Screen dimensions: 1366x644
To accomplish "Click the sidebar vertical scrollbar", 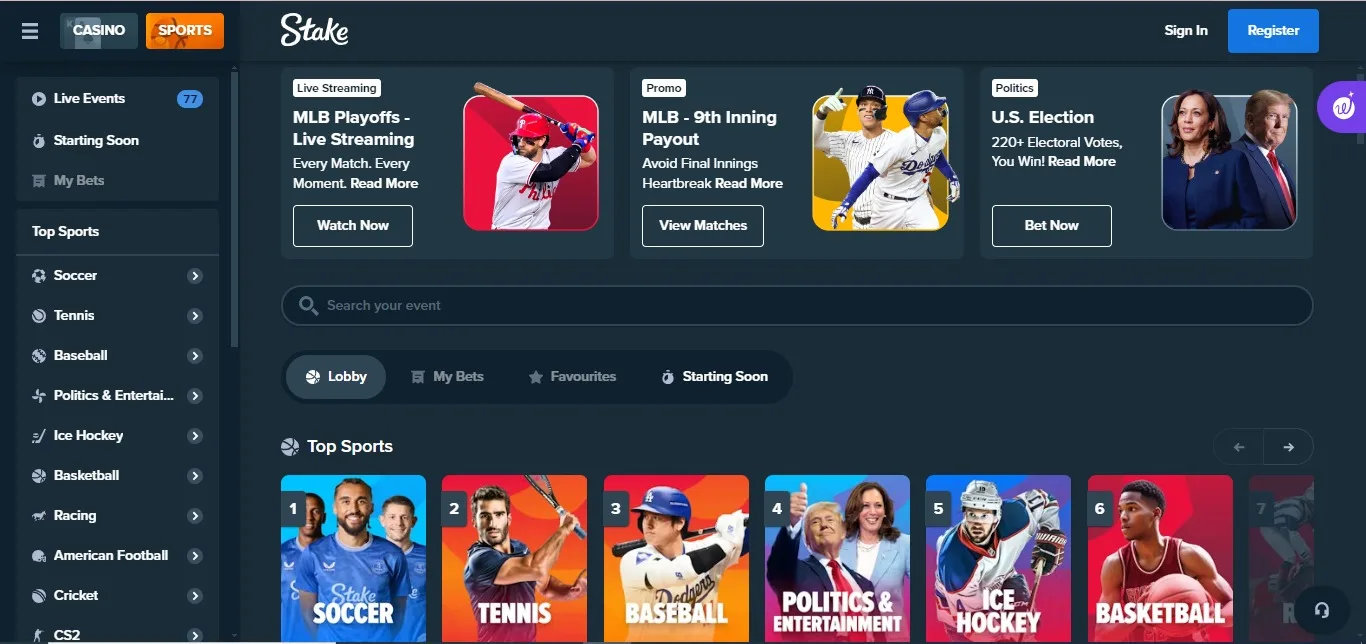I will [235, 210].
